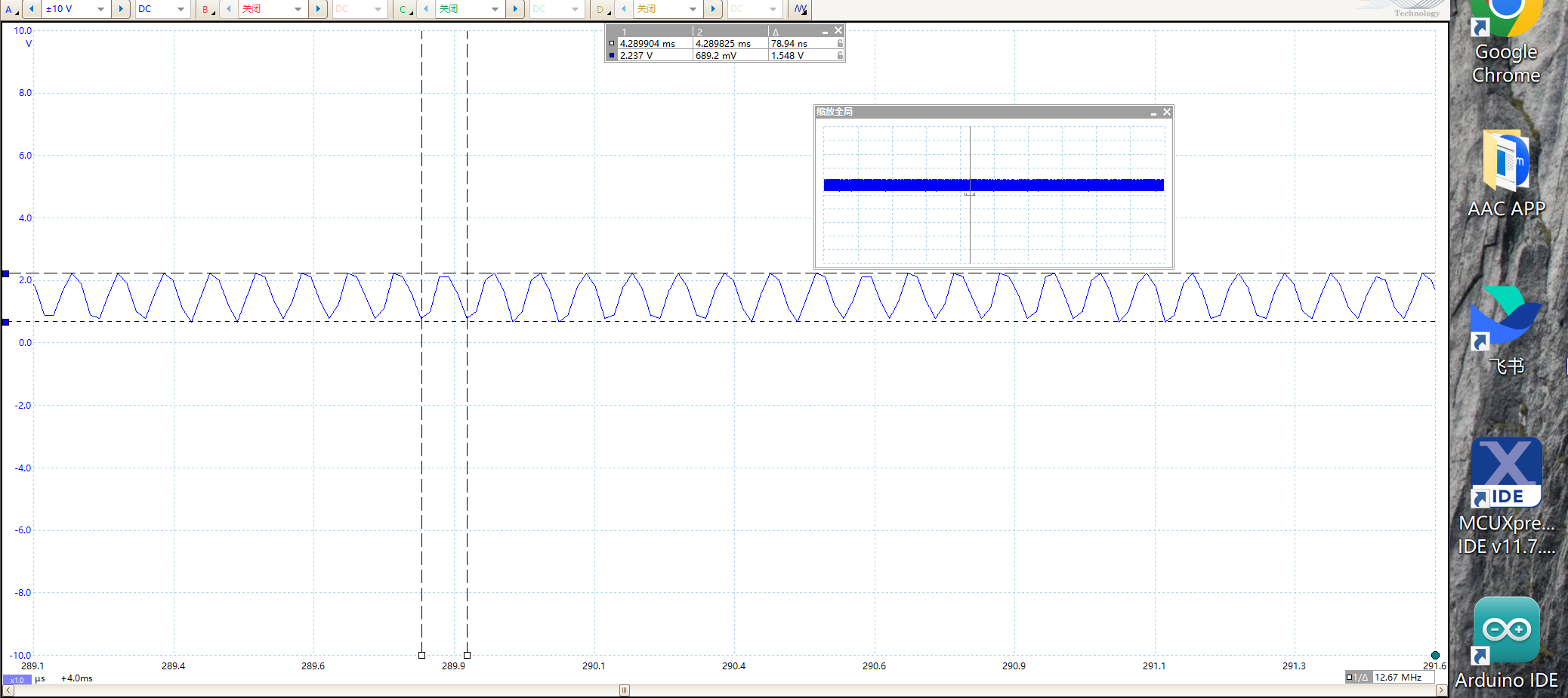
Task: Click the horizontal scrollbar left arrow
Action: (x=8, y=690)
